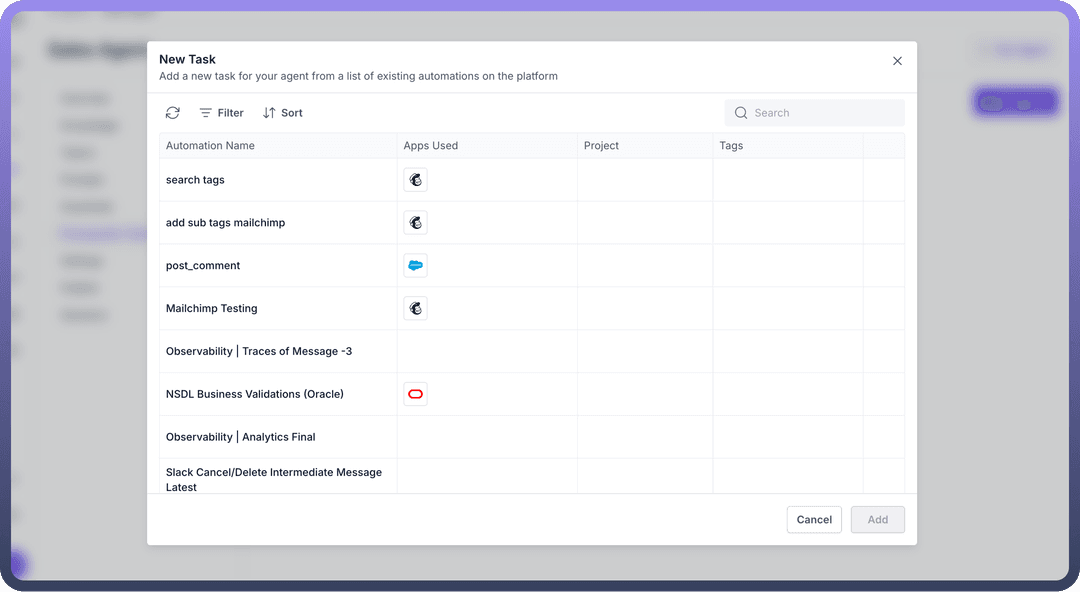
Task: Click Mailchimp icon for add sub tags mailchimp
Action: 416,223
